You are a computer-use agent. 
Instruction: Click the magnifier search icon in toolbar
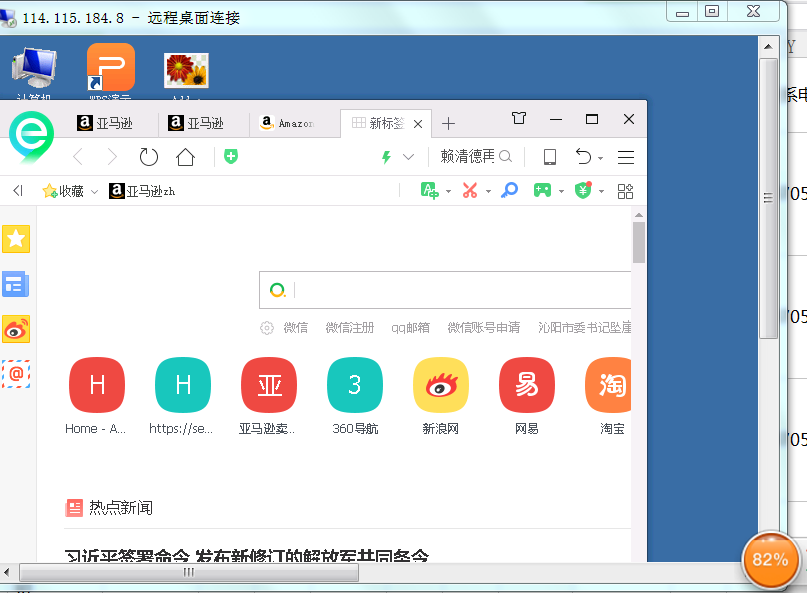(505, 156)
